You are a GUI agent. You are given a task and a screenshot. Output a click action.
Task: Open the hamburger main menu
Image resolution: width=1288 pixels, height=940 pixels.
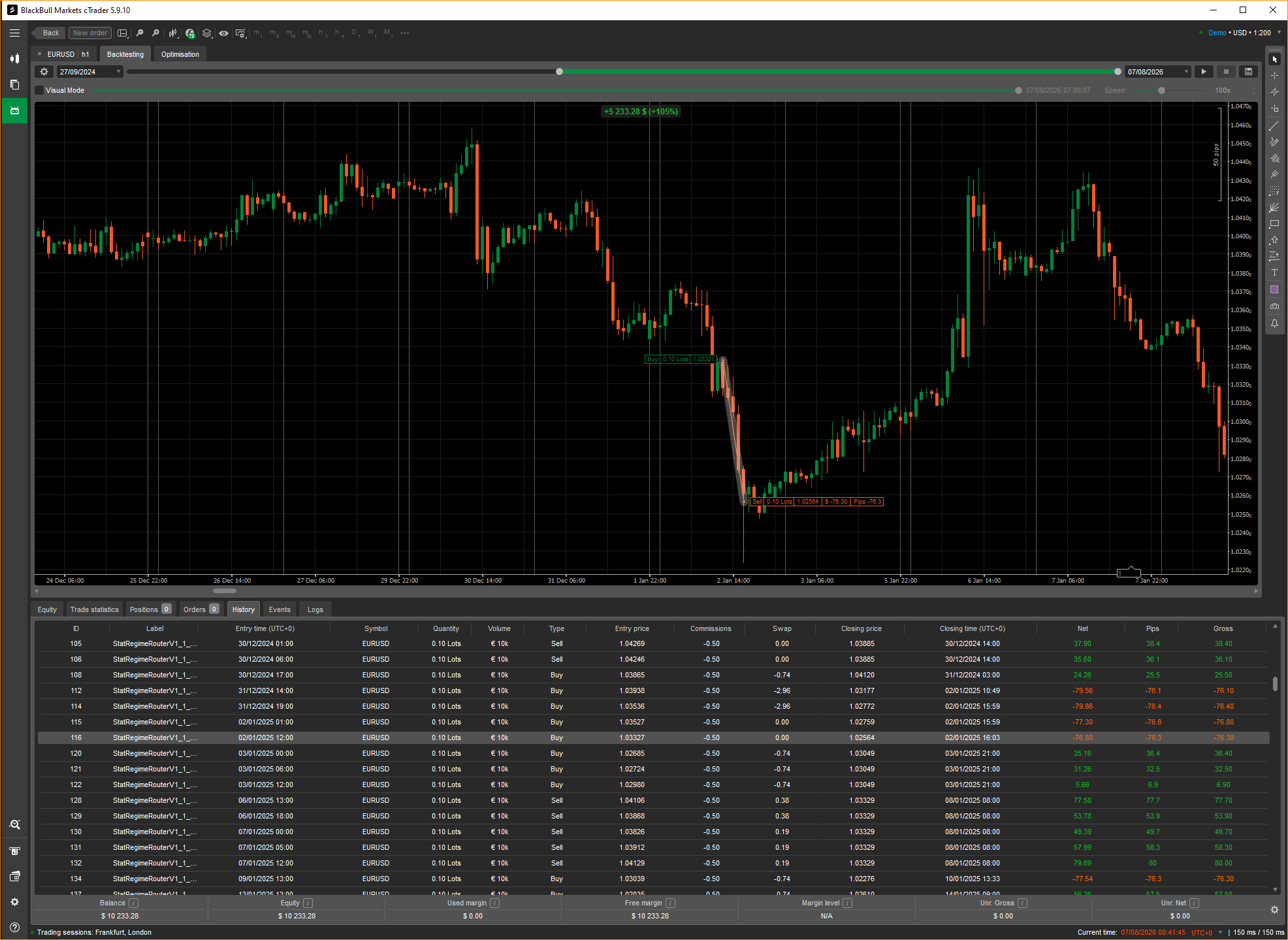tap(14, 33)
